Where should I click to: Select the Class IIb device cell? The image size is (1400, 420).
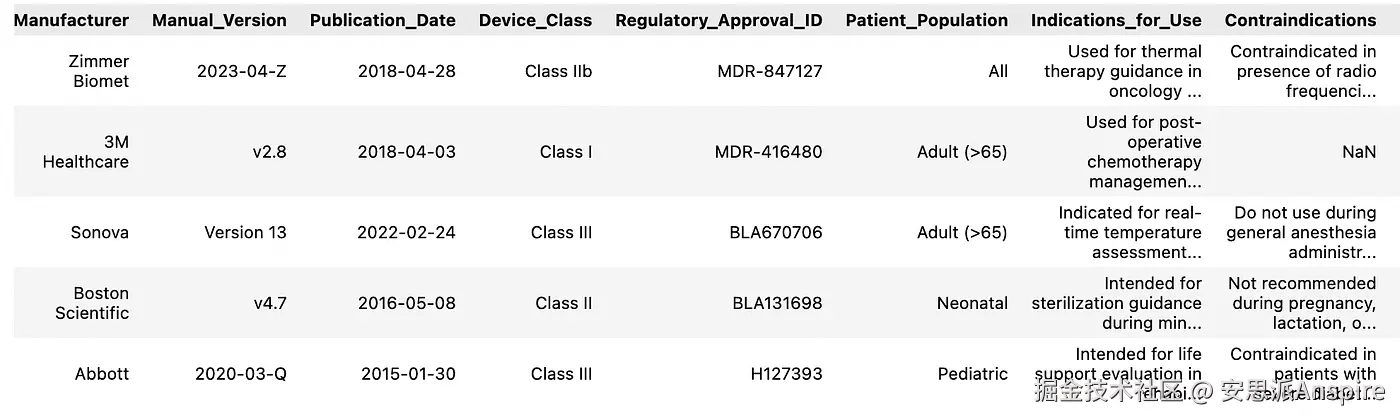[558, 71]
